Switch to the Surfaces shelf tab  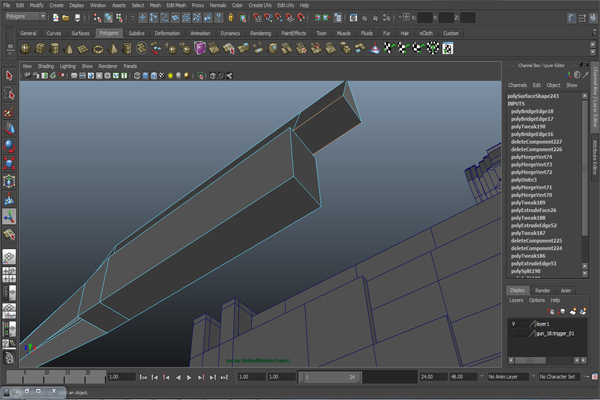(x=80, y=33)
